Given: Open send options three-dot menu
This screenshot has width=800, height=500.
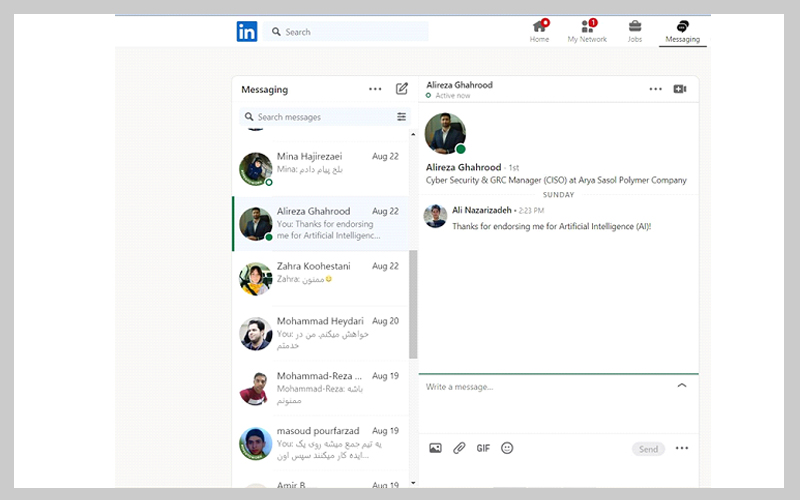Looking at the screenshot, I should coord(682,448).
